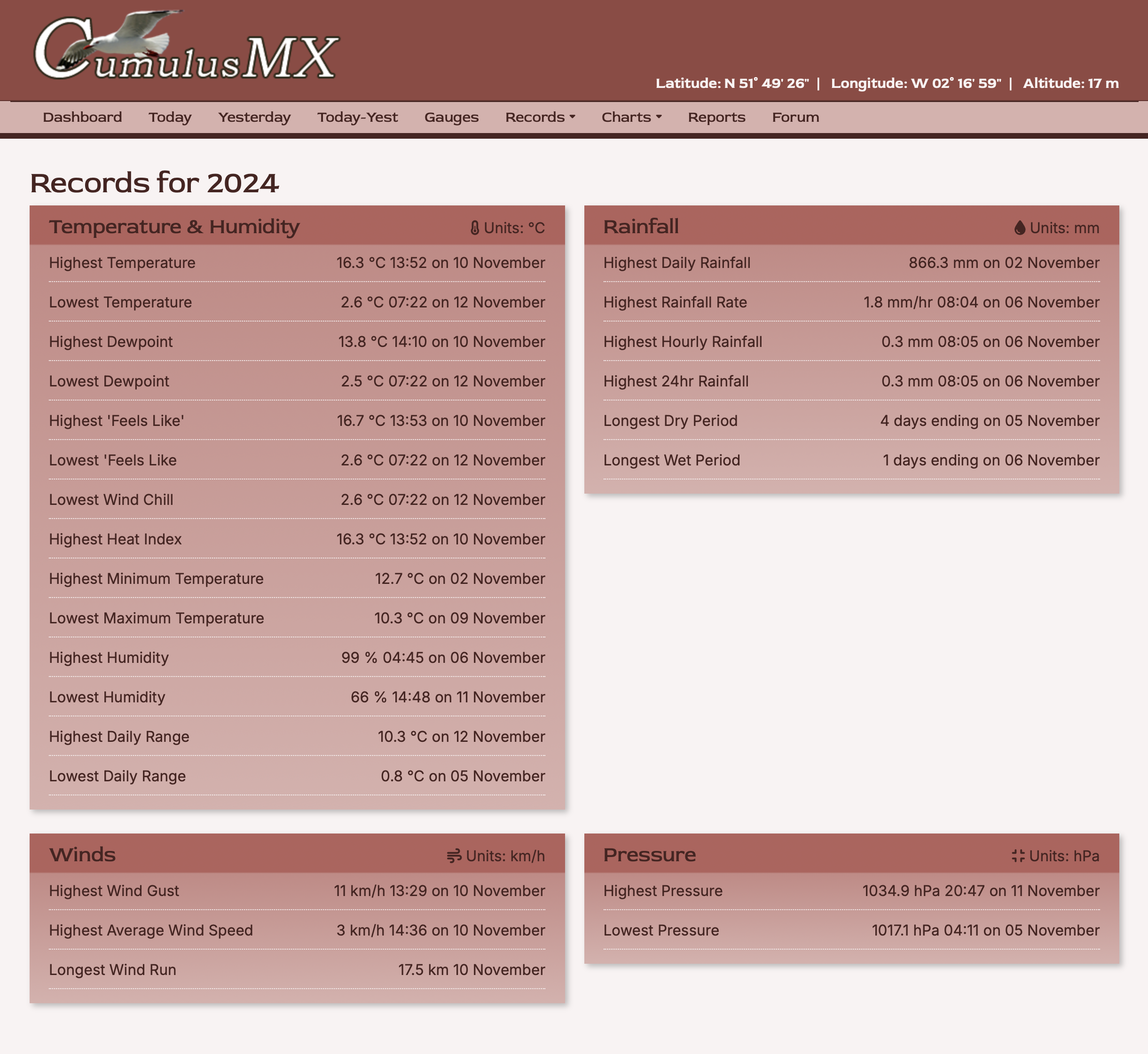Click the Rainfall panel heading
This screenshot has height=1054, width=1148.
[x=640, y=227]
